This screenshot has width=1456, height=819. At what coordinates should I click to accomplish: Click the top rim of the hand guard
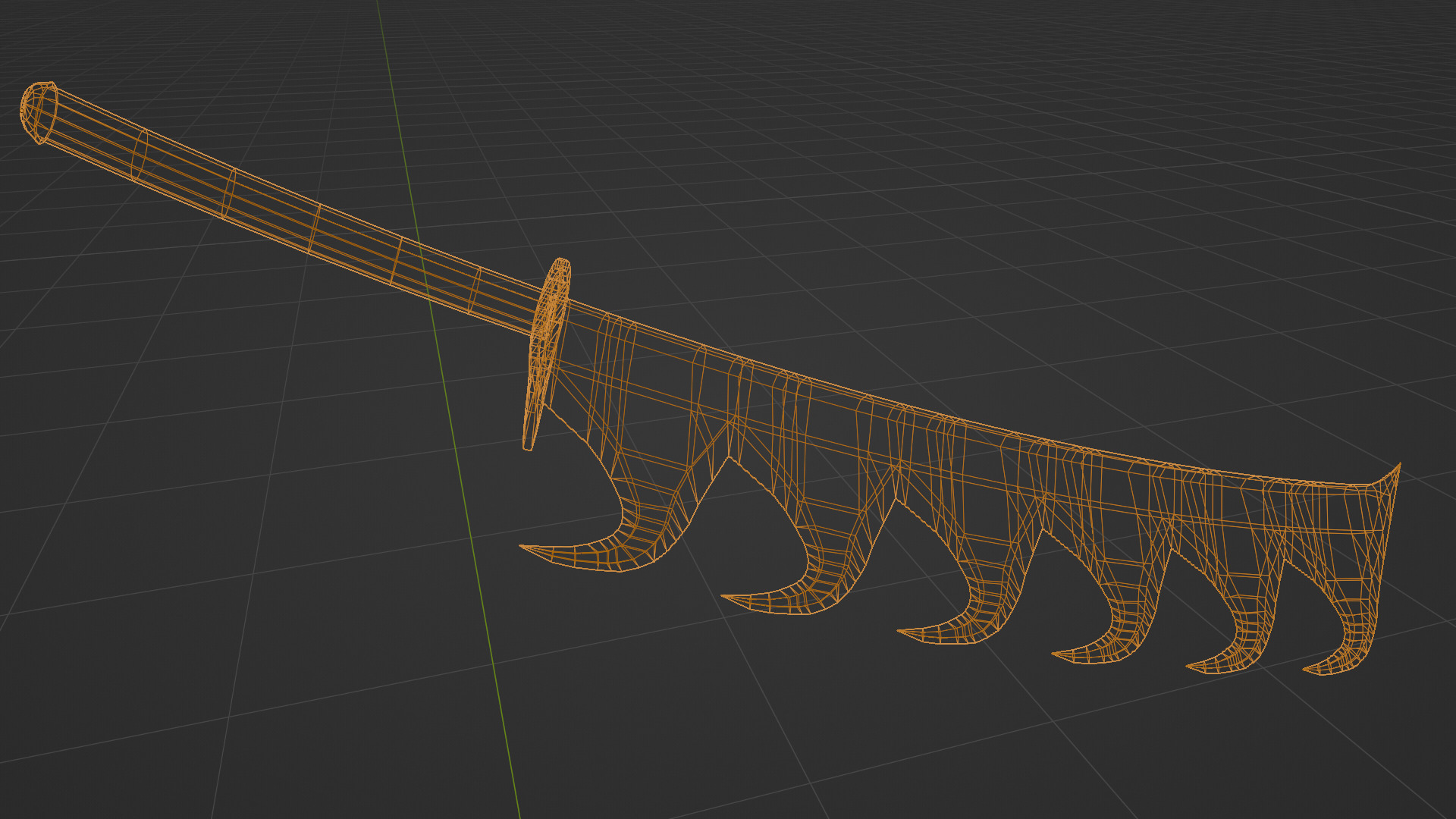pyautogui.click(x=562, y=261)
